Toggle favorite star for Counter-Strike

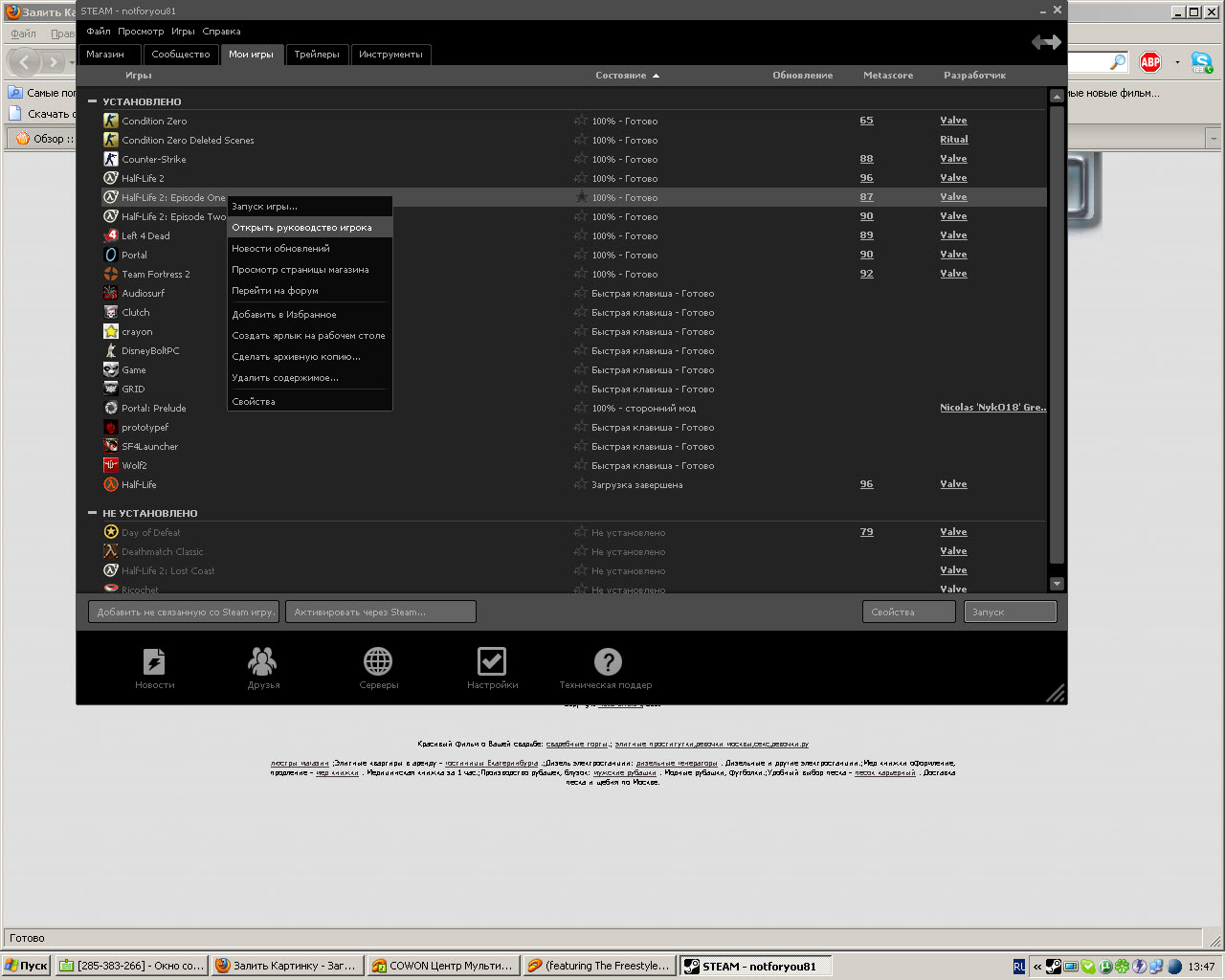[x=581, y=159]
